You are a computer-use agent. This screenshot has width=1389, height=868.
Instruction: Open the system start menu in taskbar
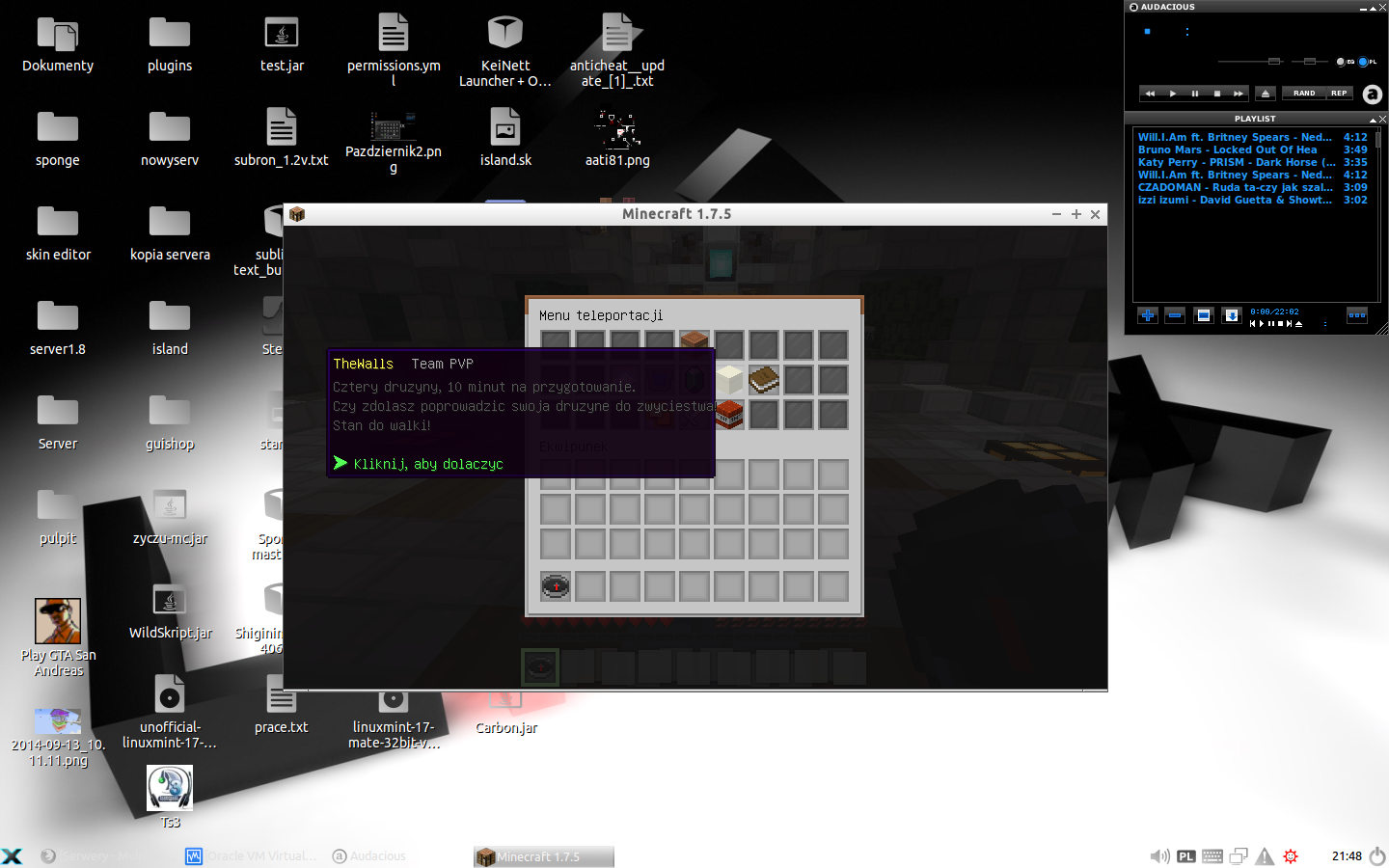pyautogui.click(x=12, y=856)
